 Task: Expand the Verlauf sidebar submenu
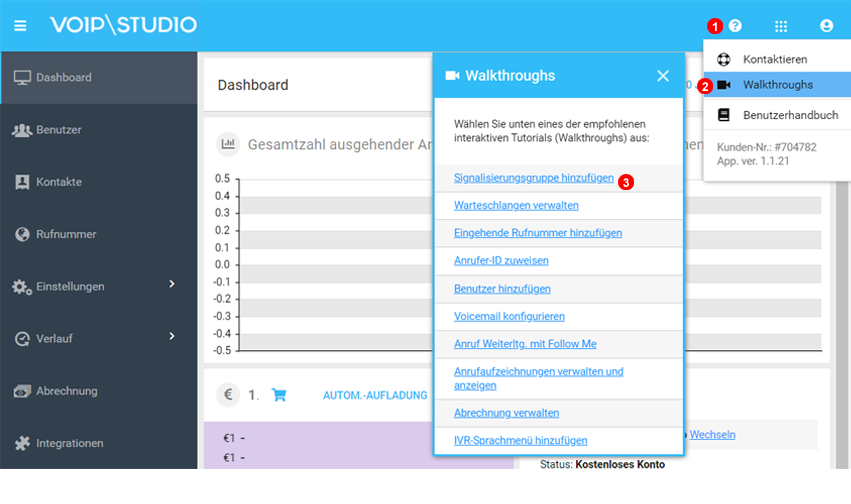tap(171, 337)
